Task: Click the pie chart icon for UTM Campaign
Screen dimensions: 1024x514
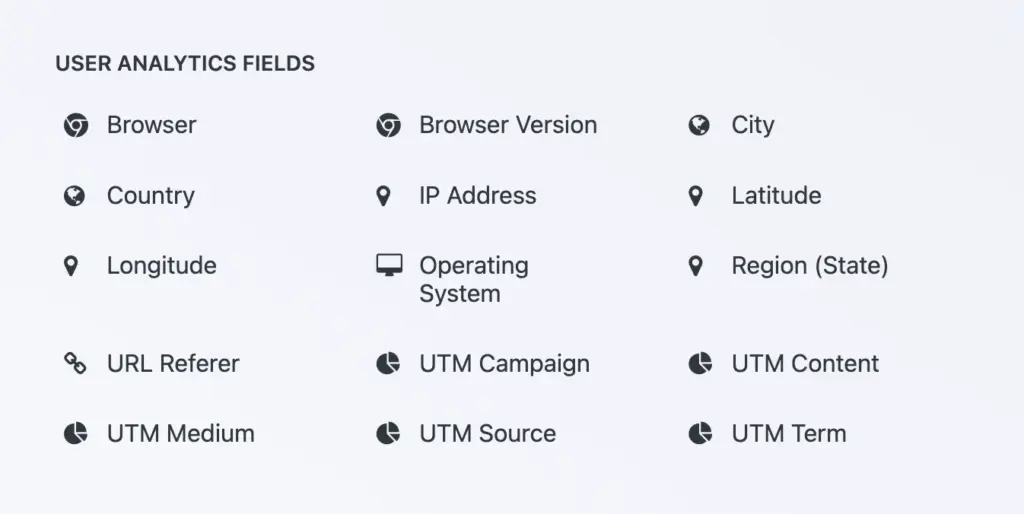Action: point(388,364)
